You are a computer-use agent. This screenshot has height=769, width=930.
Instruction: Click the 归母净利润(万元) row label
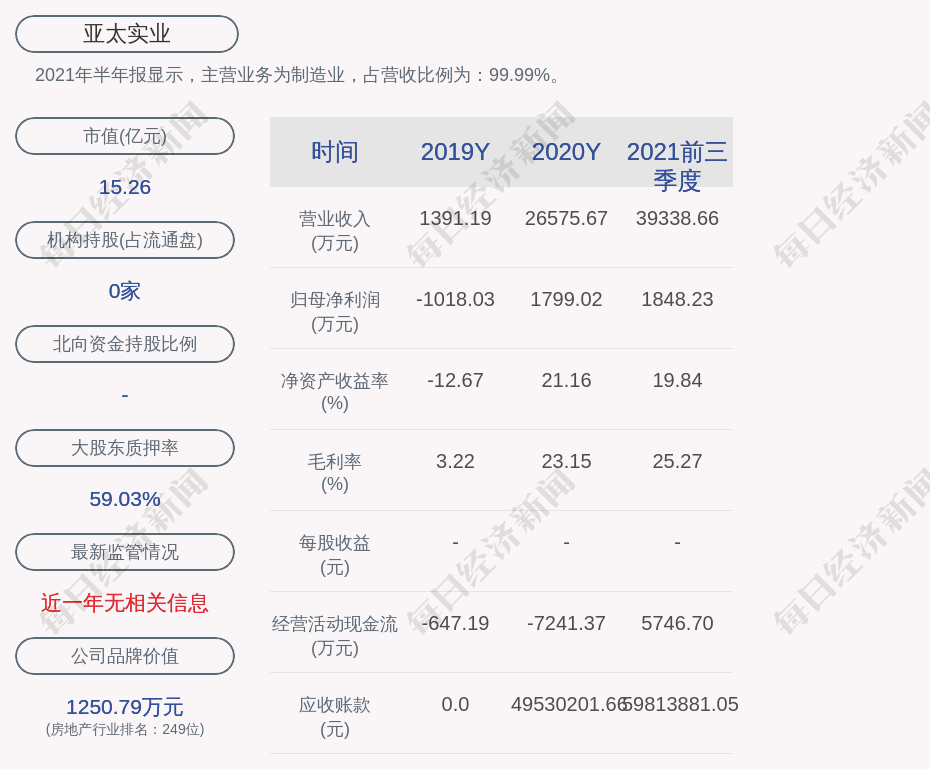pyautogui.click(x=335, y=312)
